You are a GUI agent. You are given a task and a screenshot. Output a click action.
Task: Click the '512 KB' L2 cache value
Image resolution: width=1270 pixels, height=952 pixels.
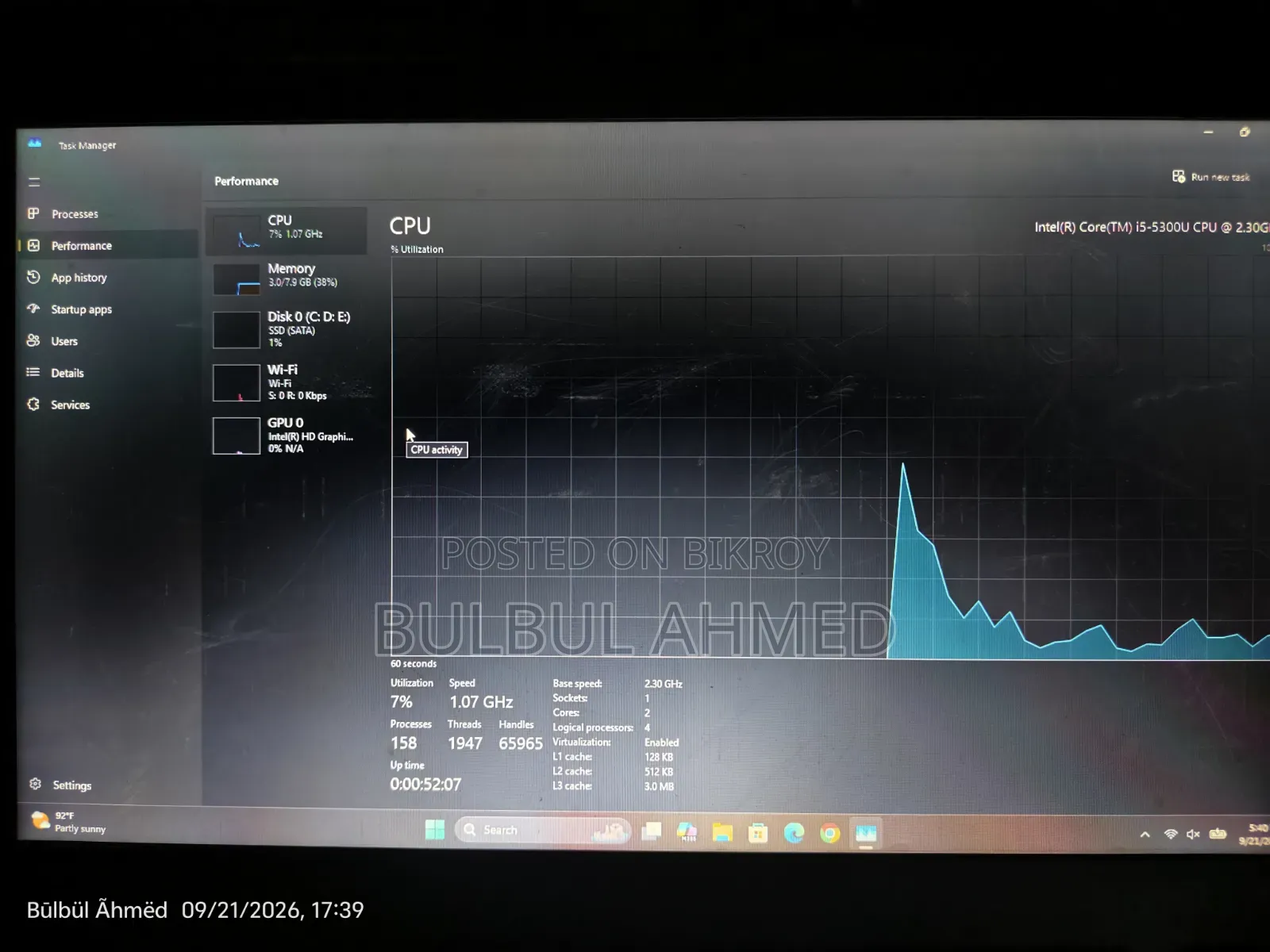click(659, 772)
